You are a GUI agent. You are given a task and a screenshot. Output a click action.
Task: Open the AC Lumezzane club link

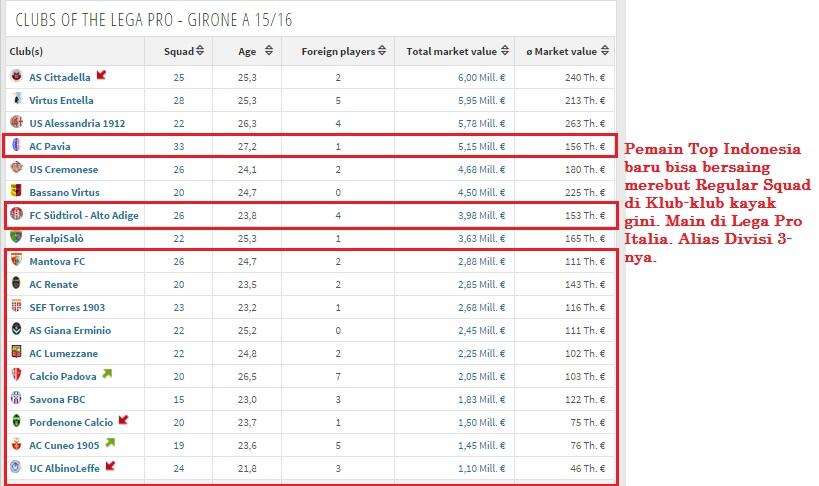point(64,353)
